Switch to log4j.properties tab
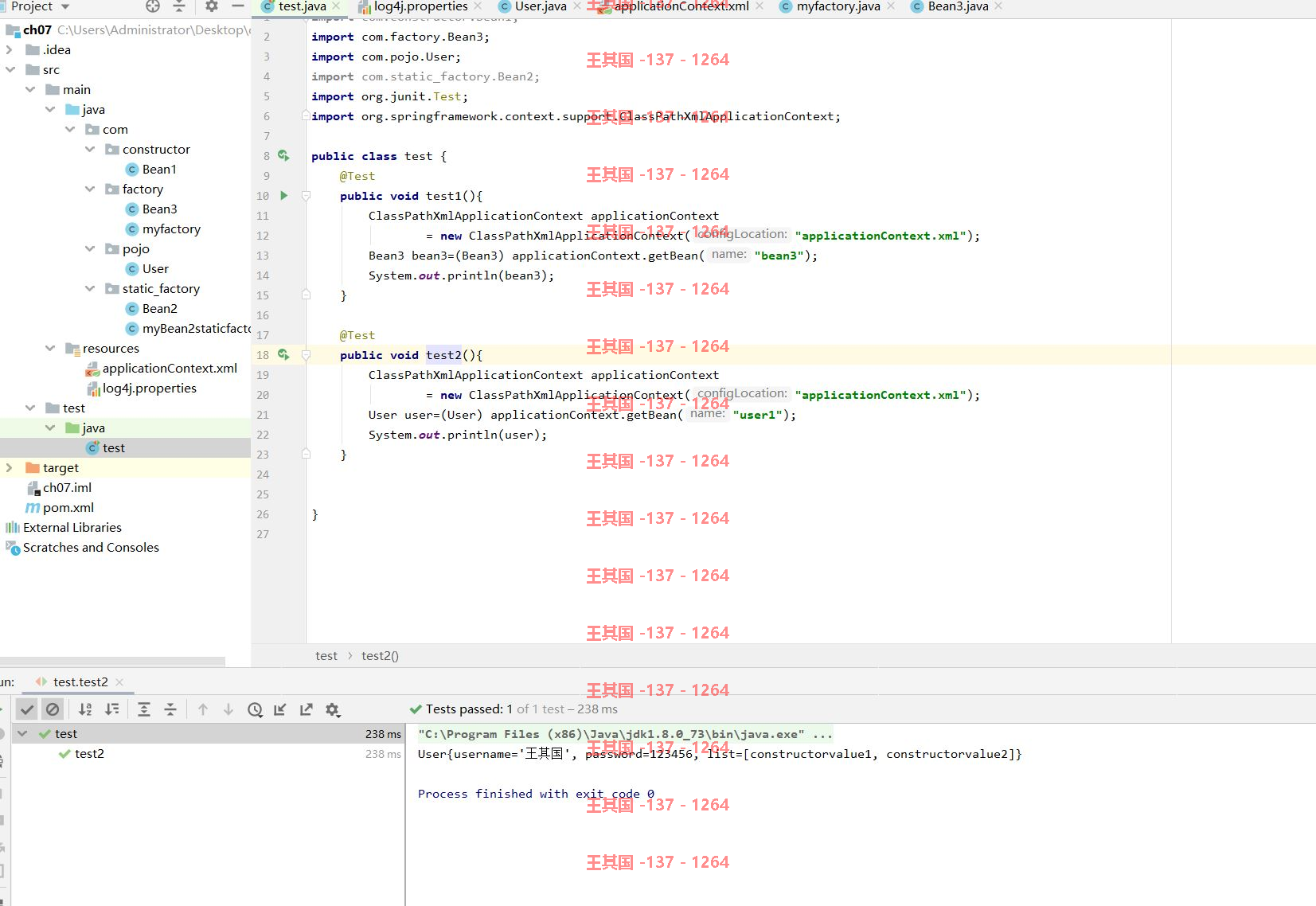The height and width of the screenshot is (906, 1316). click(420, 6)
